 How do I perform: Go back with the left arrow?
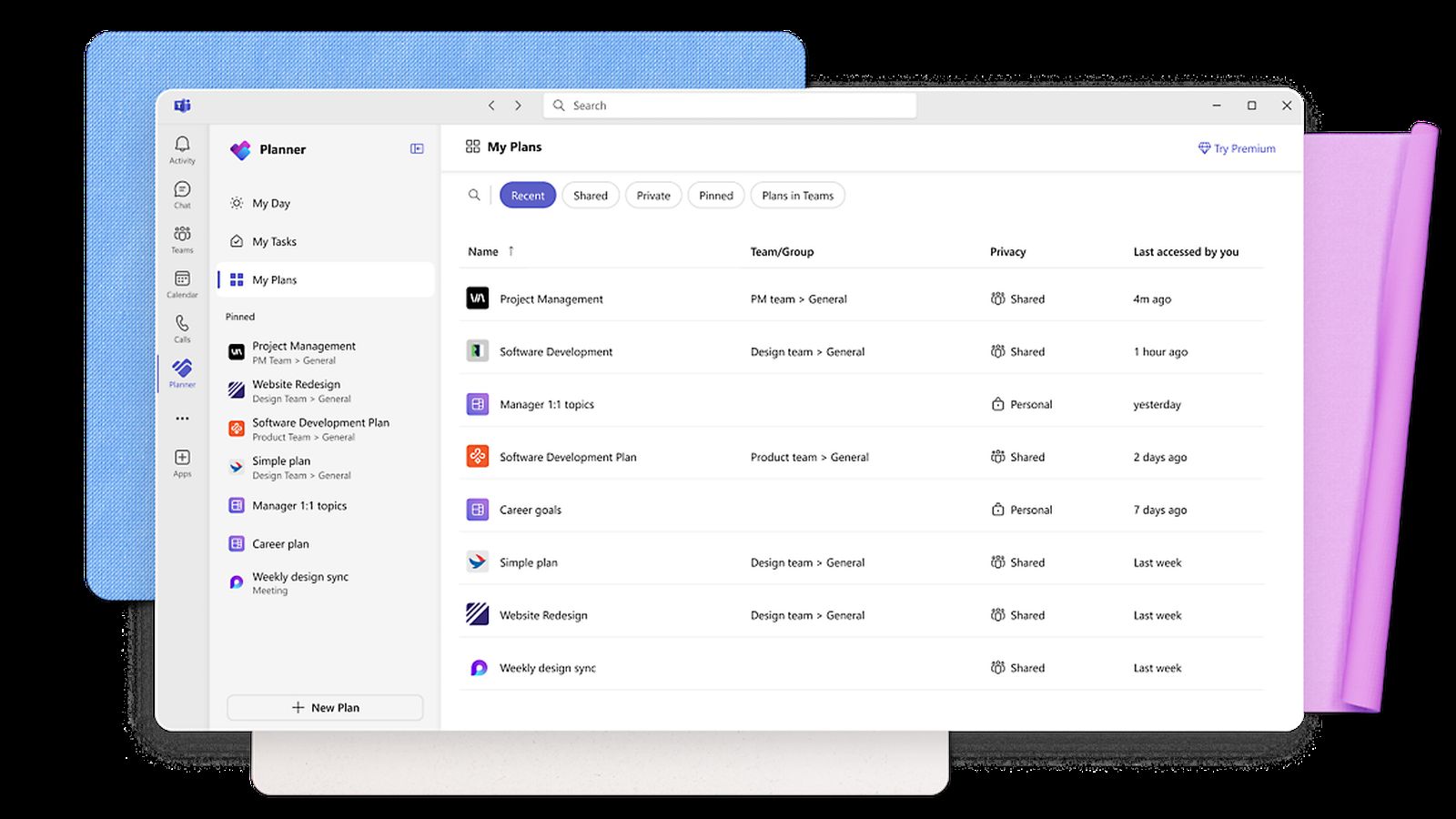491,106
